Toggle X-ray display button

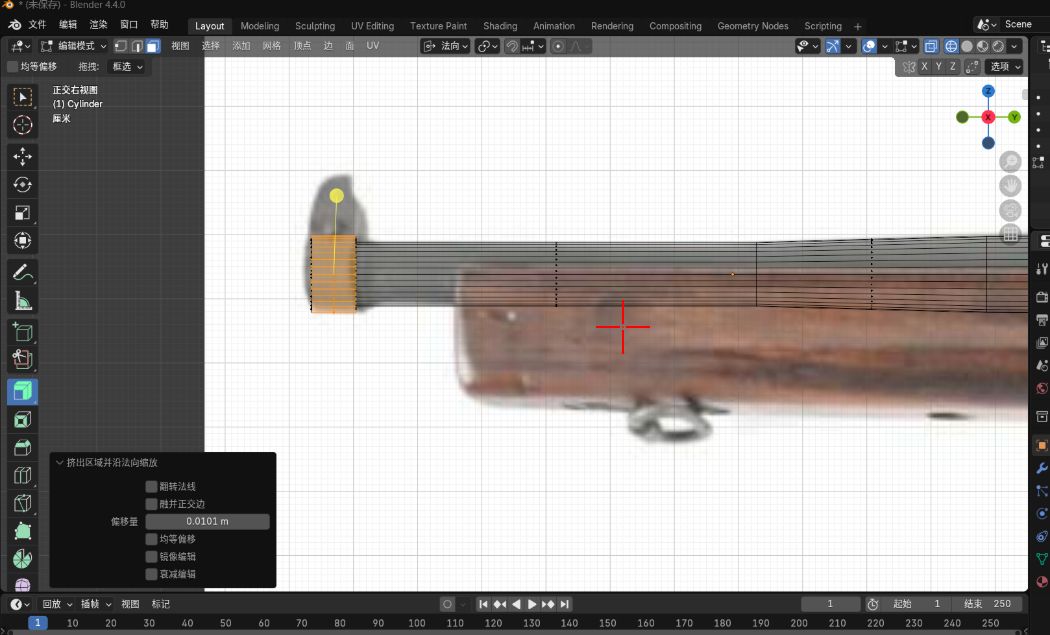tap(931, 46)
